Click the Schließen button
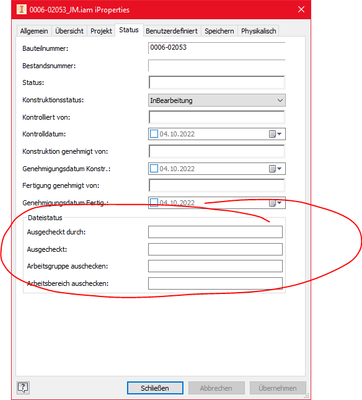Screen dimensions: 362x400 click(155, 388)
